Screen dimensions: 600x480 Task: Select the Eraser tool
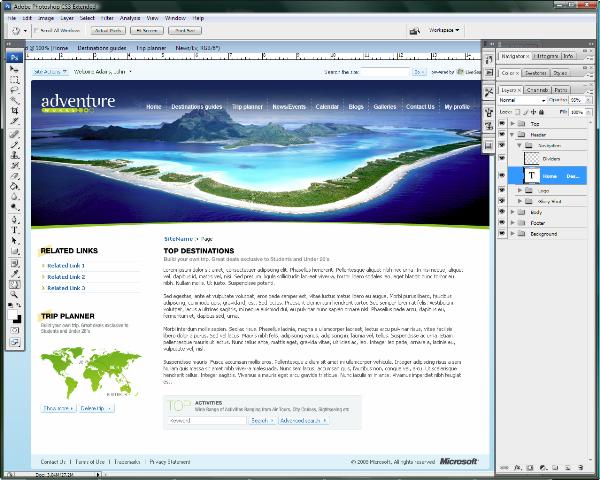pos(14,176)
